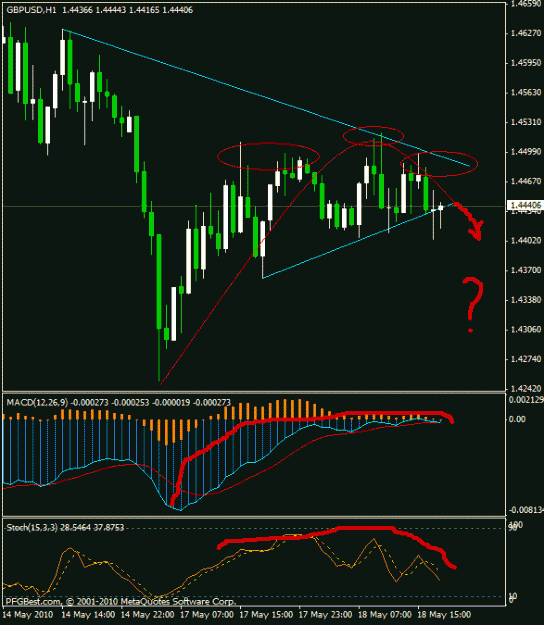Select the 1.42740 price axis label

click(526, 359)
